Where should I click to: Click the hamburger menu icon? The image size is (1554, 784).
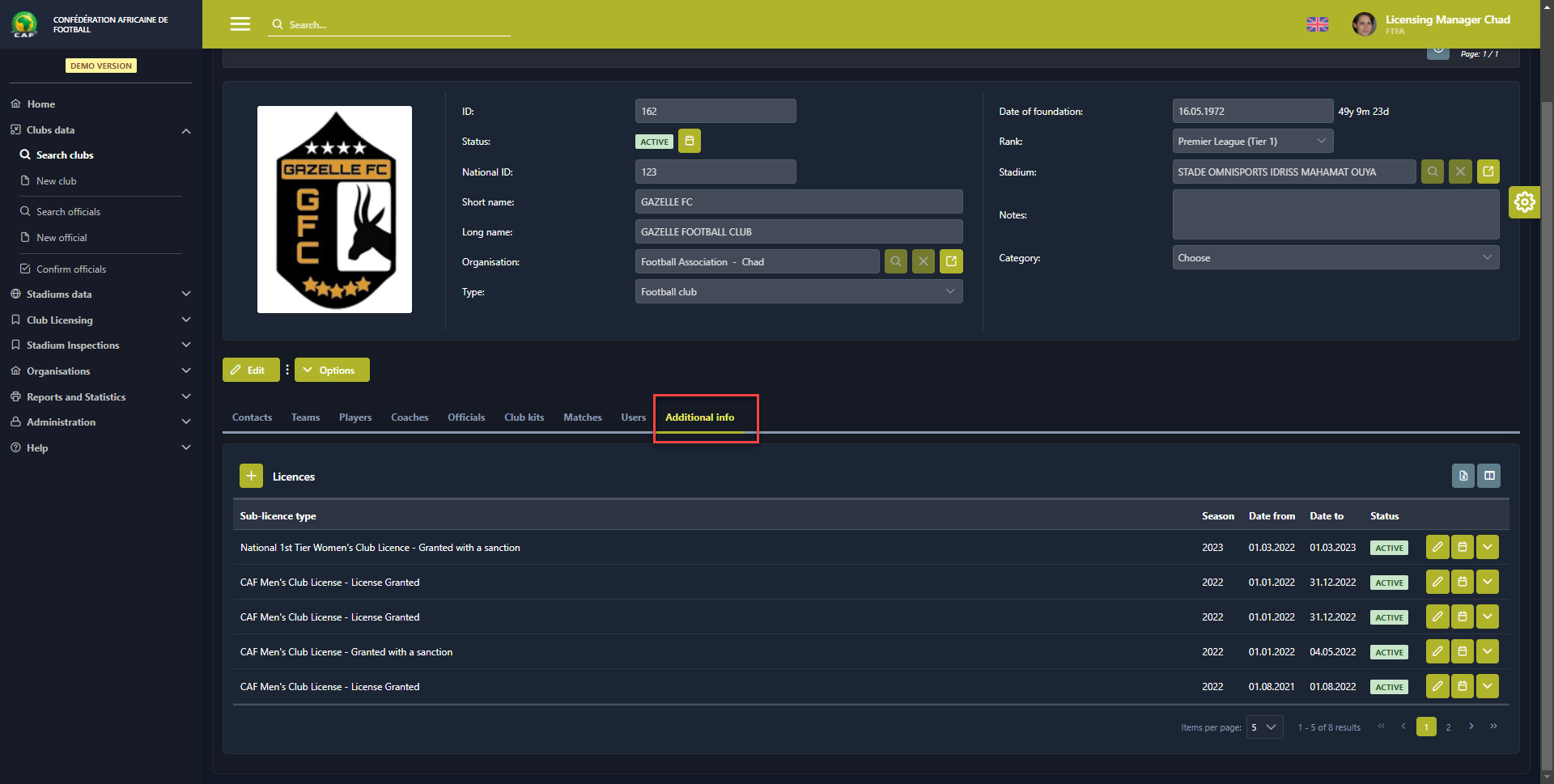(x=240, y=24)
